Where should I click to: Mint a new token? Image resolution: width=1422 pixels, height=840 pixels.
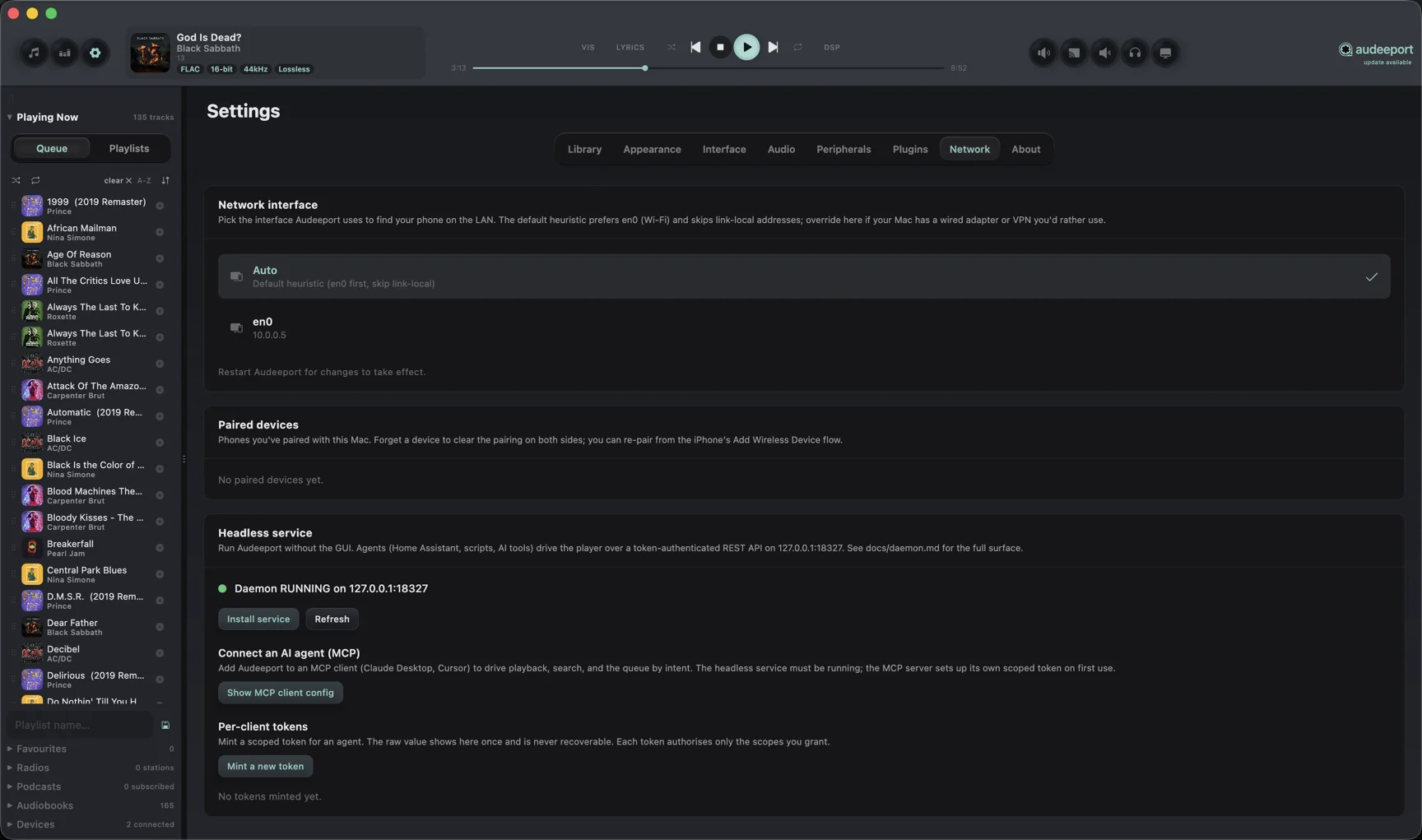click(x=265, y=766)
